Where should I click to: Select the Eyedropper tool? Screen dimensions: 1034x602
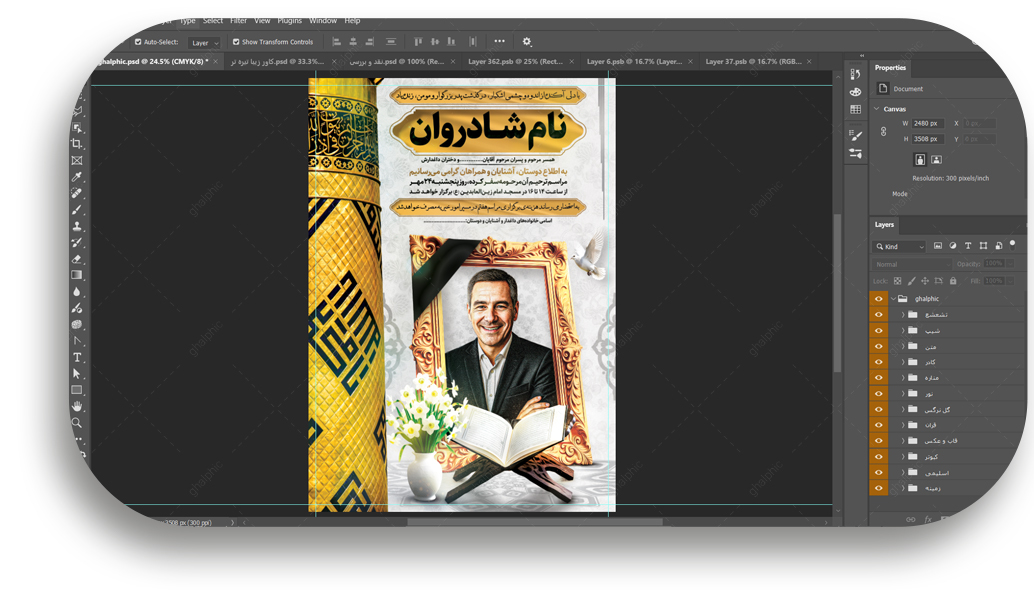tap(77, 177)
